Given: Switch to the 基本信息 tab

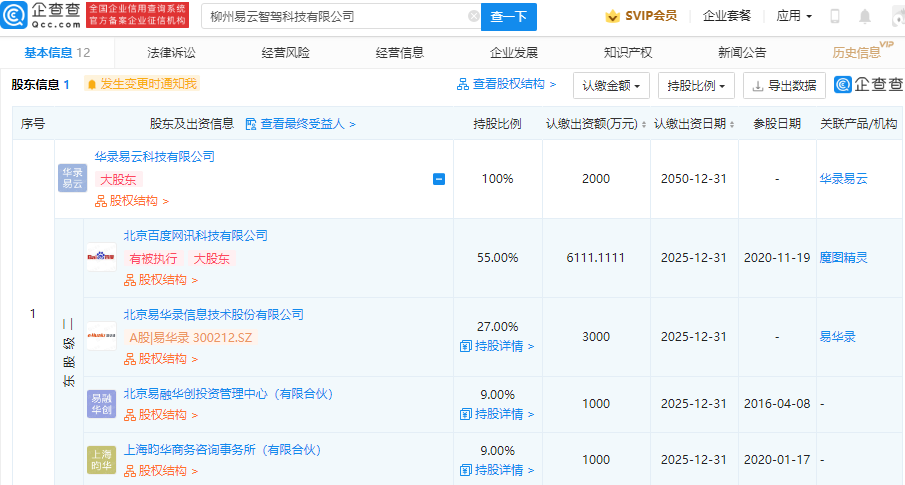Looking at the screenshot, I should (57, 53).
